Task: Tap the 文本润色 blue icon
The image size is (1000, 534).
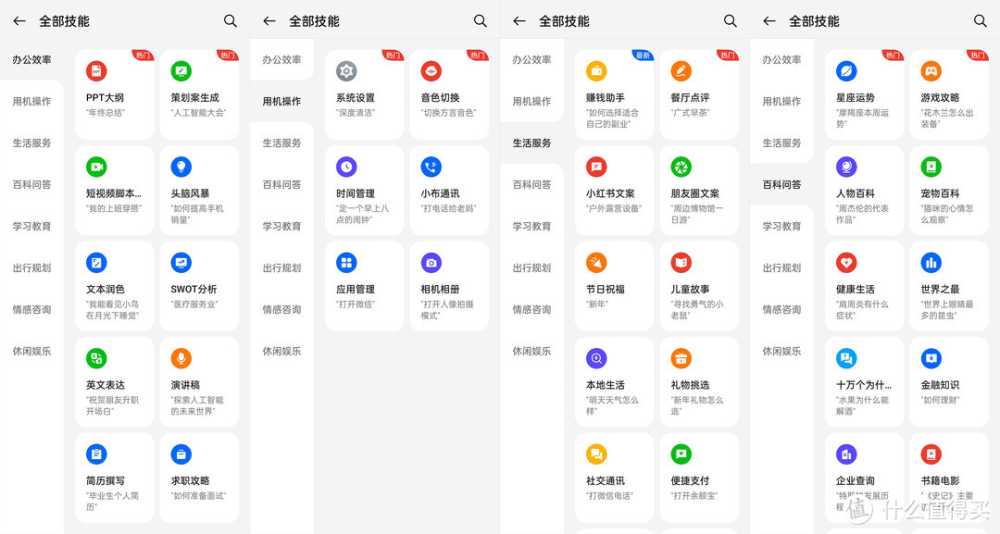Action: 96,263
